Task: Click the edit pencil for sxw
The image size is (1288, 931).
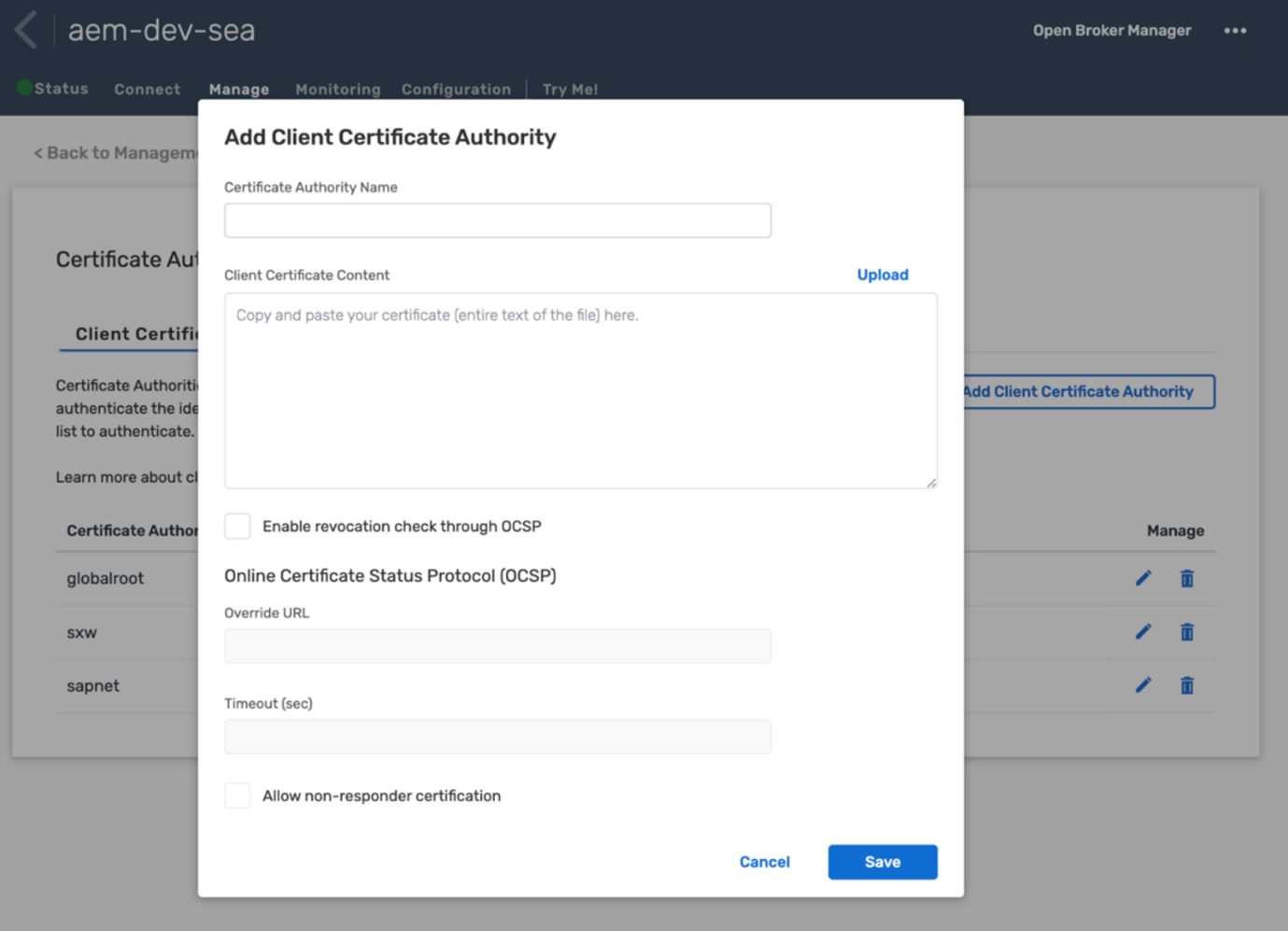Action: [x=1143, y=632]
